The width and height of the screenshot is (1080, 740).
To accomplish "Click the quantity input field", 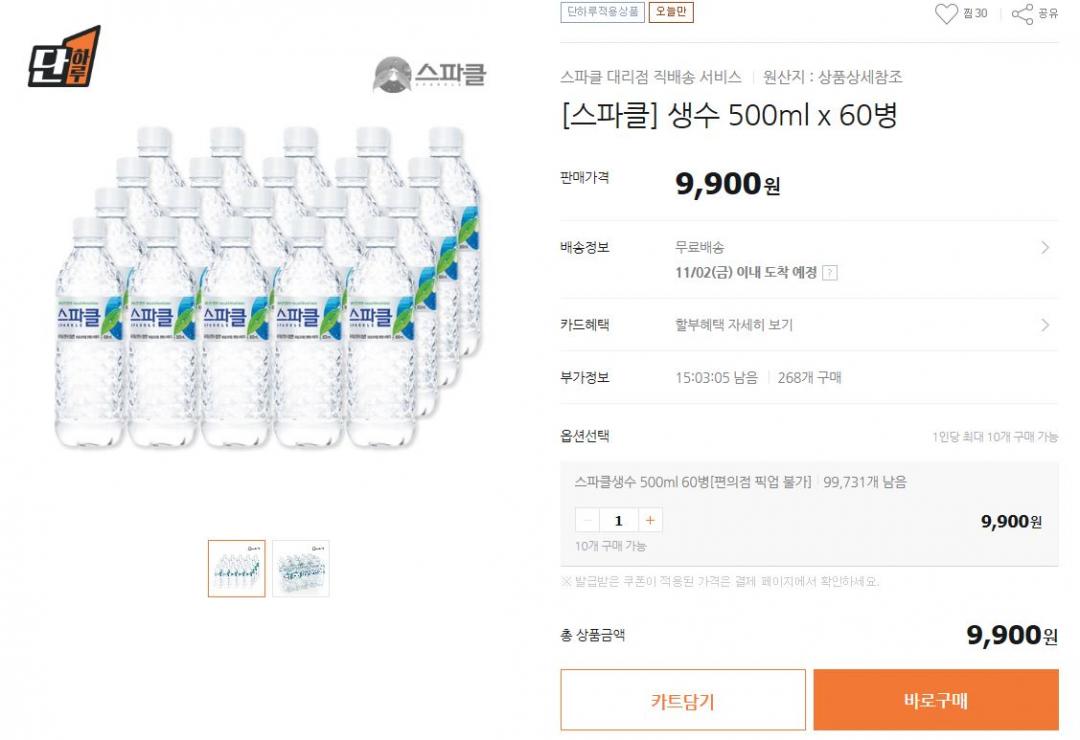I will [619, 520].
